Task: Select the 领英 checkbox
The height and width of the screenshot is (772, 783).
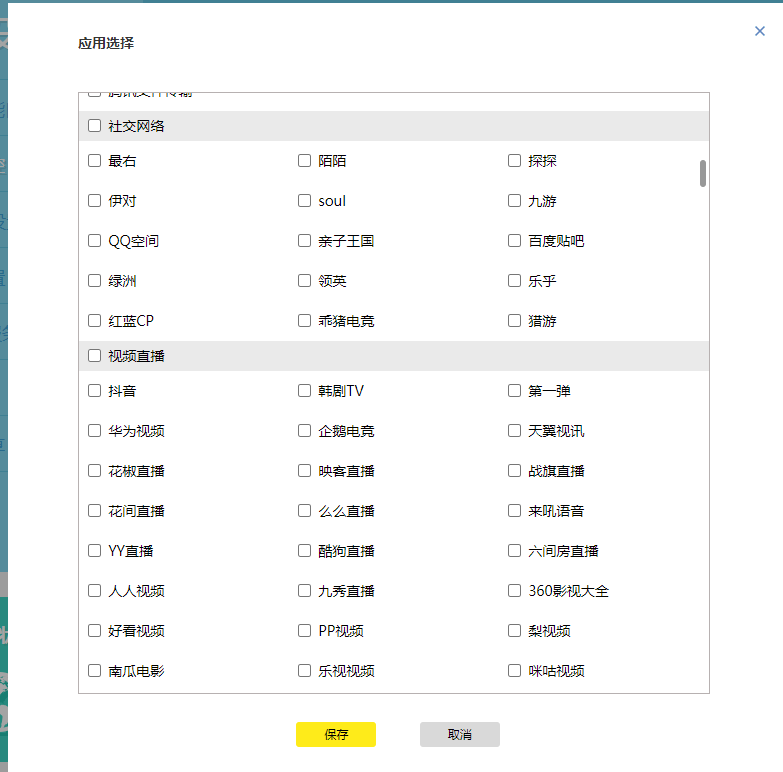Action: click(x=304, y=280)
